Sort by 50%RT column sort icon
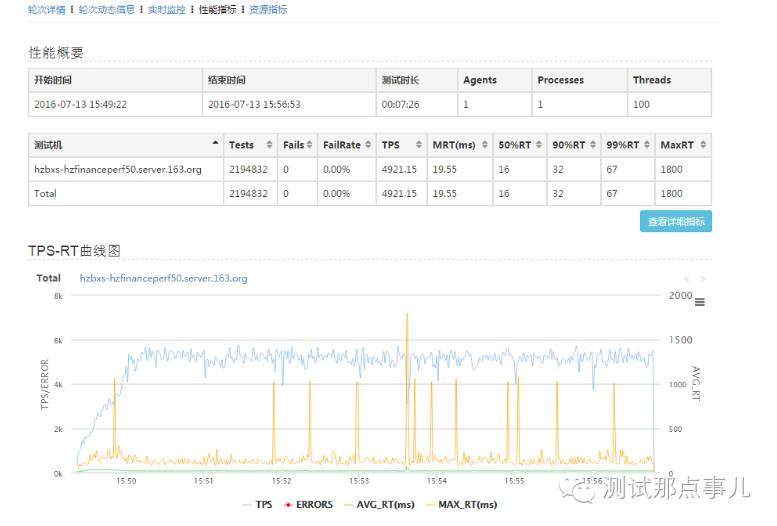This screenshot has height=526, width=777. 539,144
